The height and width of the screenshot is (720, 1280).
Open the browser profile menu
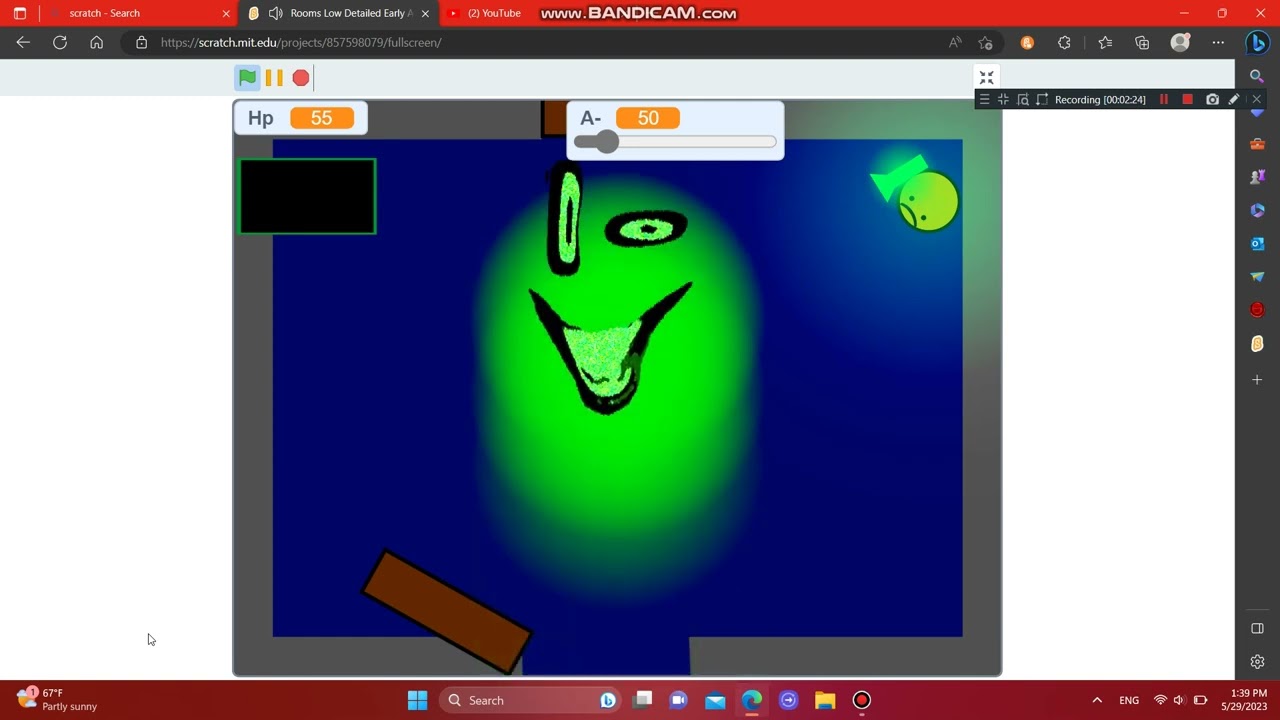[1180, 42]
